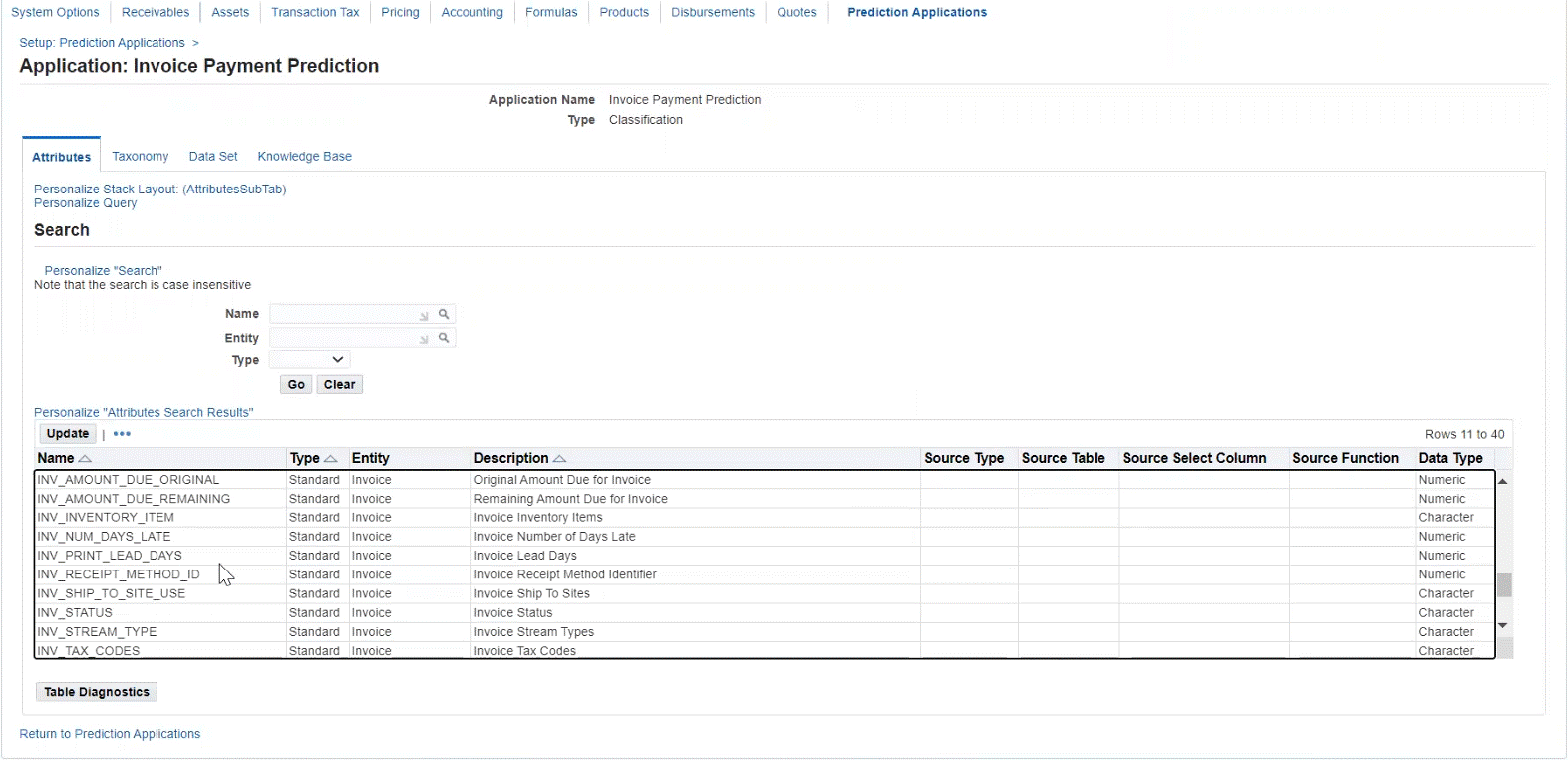Open the three-dots more actions menu

122,434
